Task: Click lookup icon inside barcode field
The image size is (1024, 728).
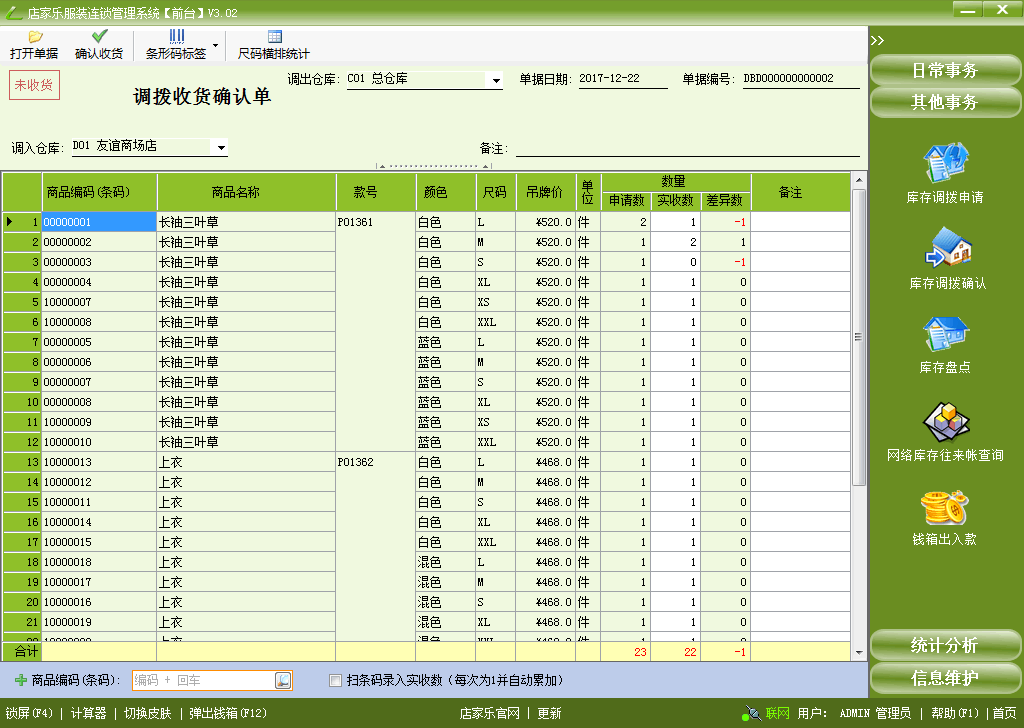Action: point(283,680)
